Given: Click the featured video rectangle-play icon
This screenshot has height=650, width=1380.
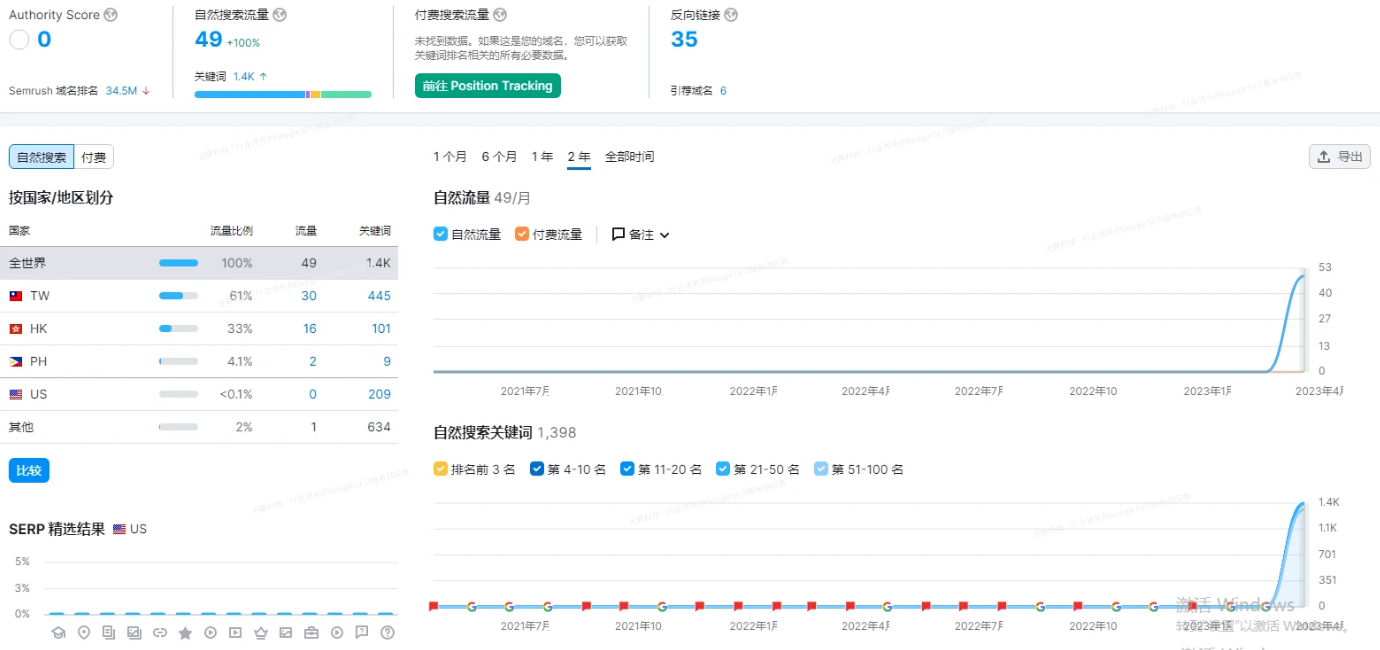Looking at the screenshot, I should [x=236, y=632].
